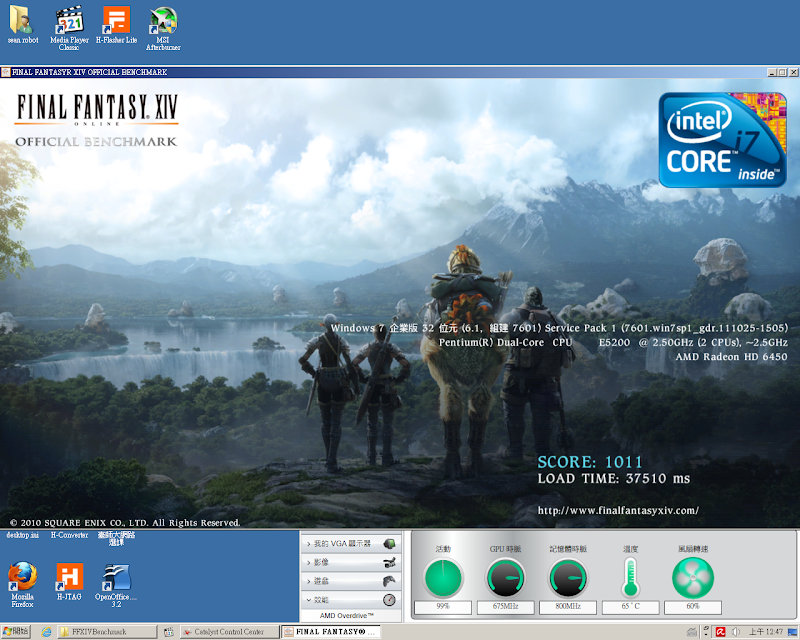800x640 pixels.
Task: Click the 99% activity value field
Action: pyautogui.click(x=443, y=607)
